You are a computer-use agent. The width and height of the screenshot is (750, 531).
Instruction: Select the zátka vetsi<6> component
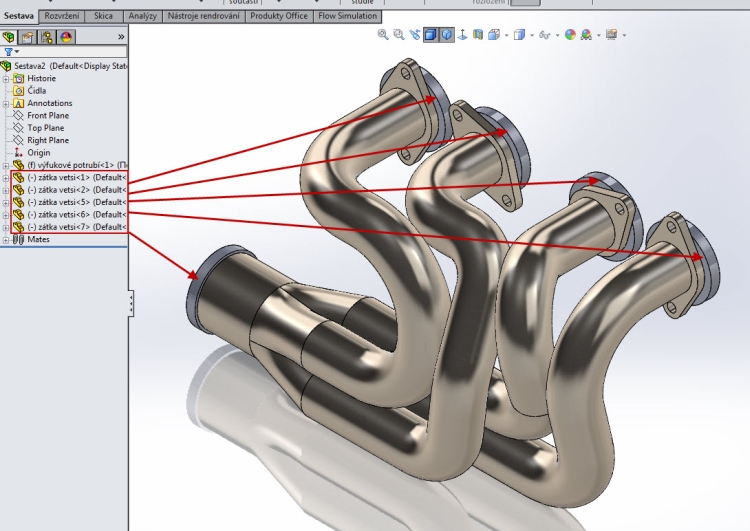point(77,215)
